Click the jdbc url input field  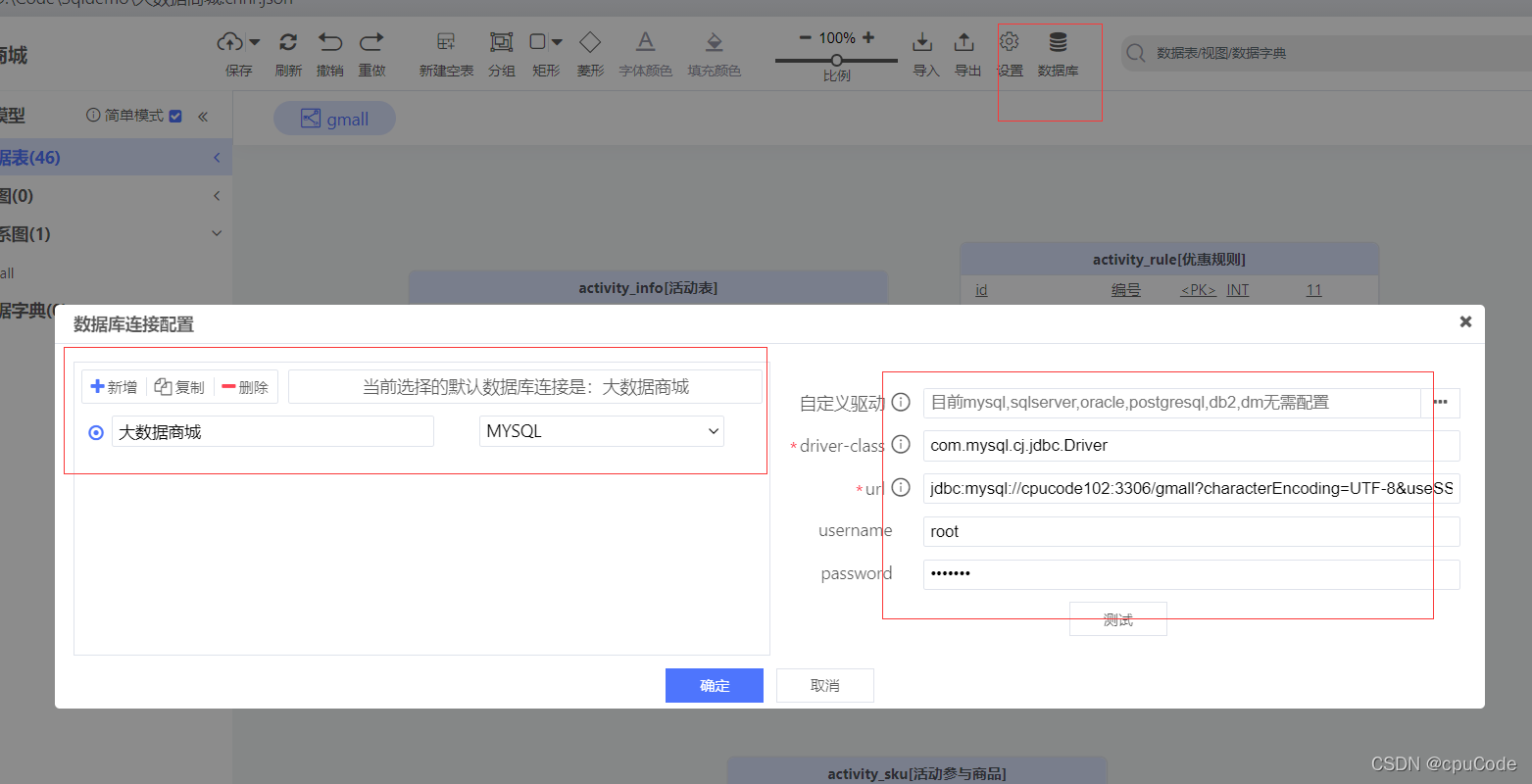1192,488
